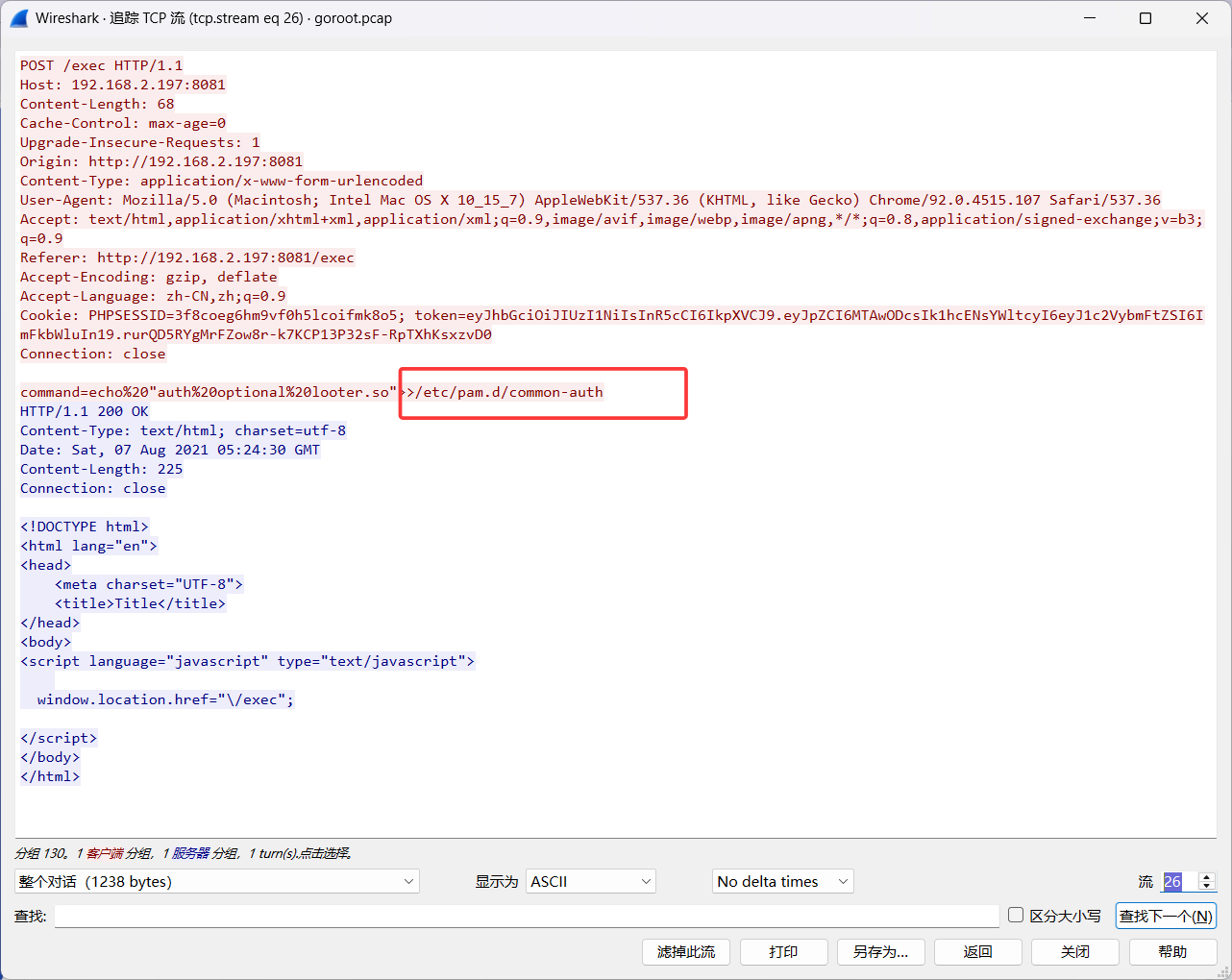The height and width of the screenshot is (980, 1232).
Task: Click the command=echo auth optional looter.so payload
Action: pyautogui.click(x=311, y=392)
